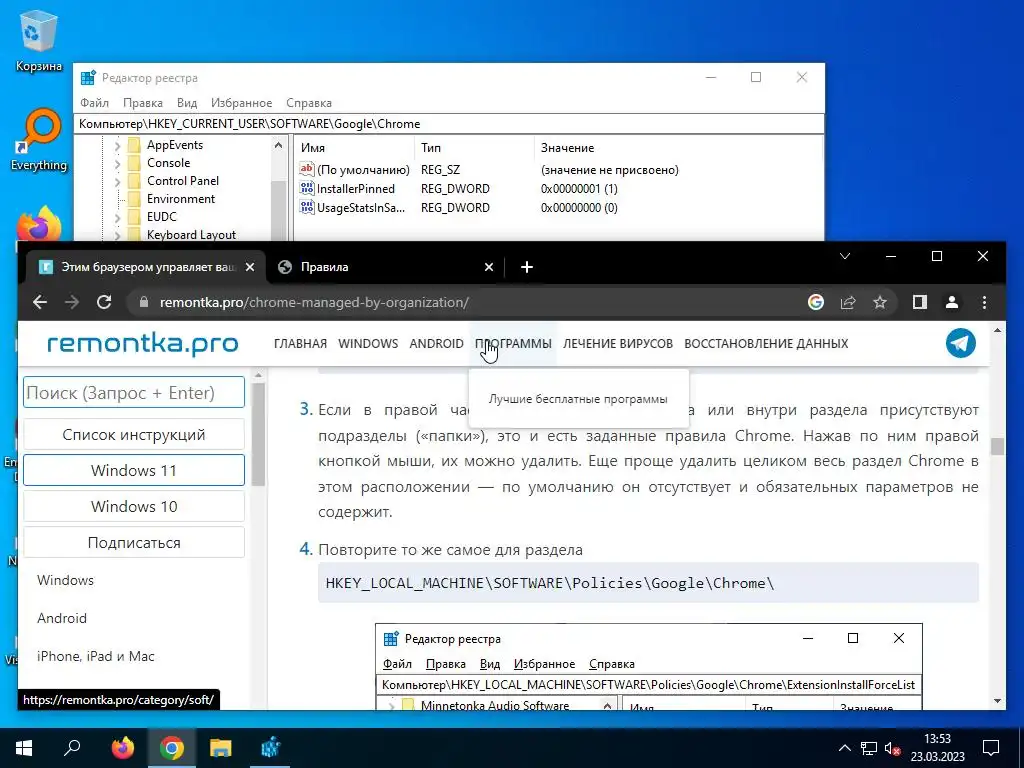The width and height of the screenshot is (1024, 768).
Task: Select the UsageStatsInSa... registry value
Action: (360, 208)
